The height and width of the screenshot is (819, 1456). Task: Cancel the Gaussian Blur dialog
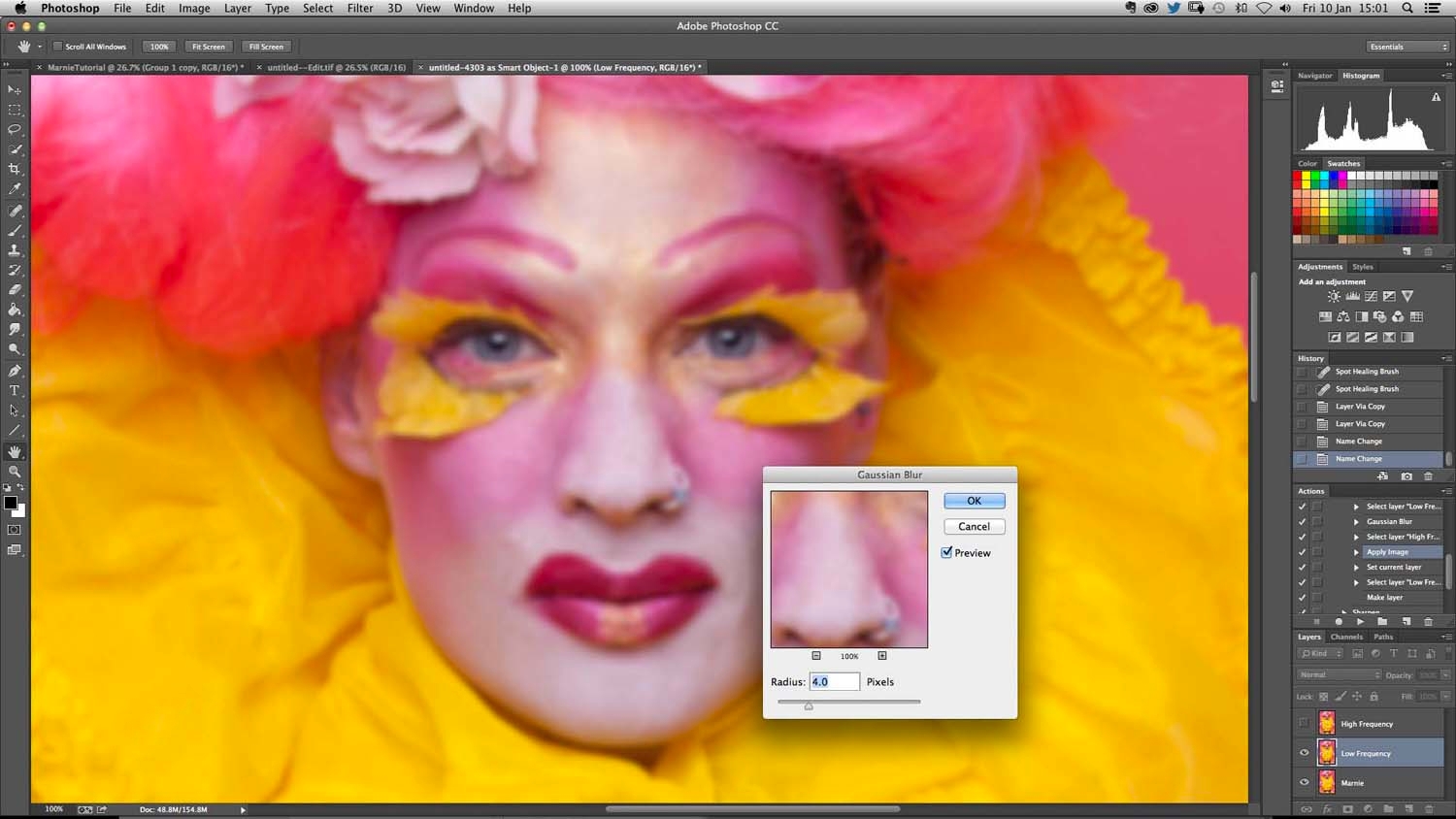click(x=974, y=526)
